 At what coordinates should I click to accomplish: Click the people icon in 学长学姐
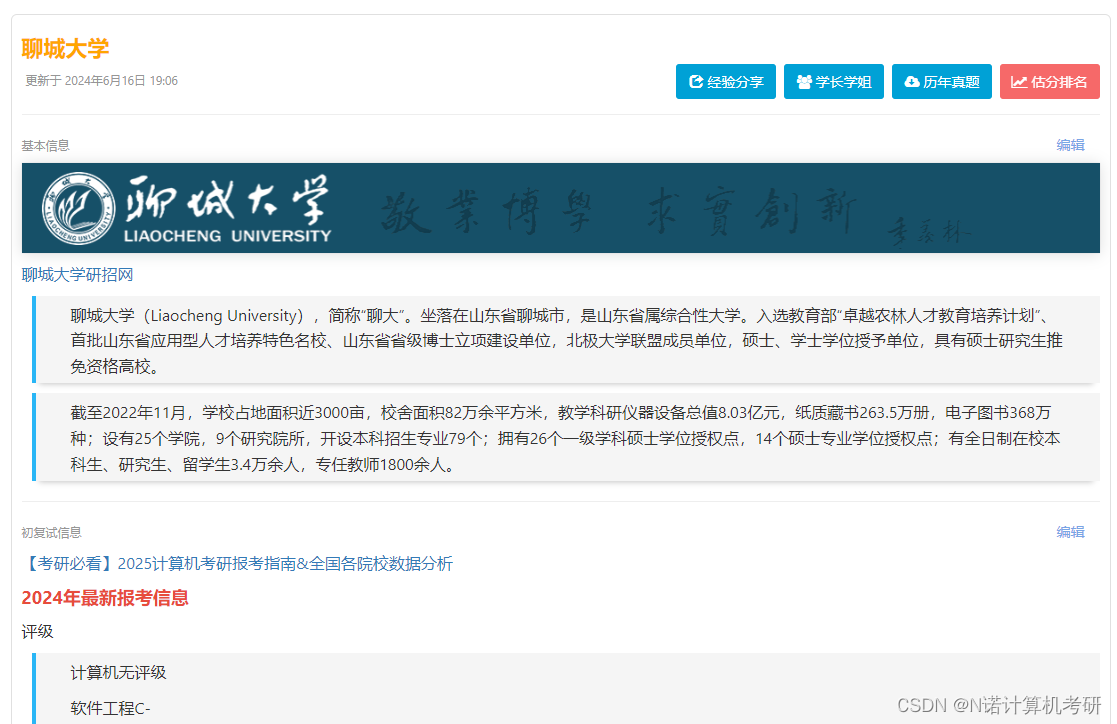[x=804, y=82]
